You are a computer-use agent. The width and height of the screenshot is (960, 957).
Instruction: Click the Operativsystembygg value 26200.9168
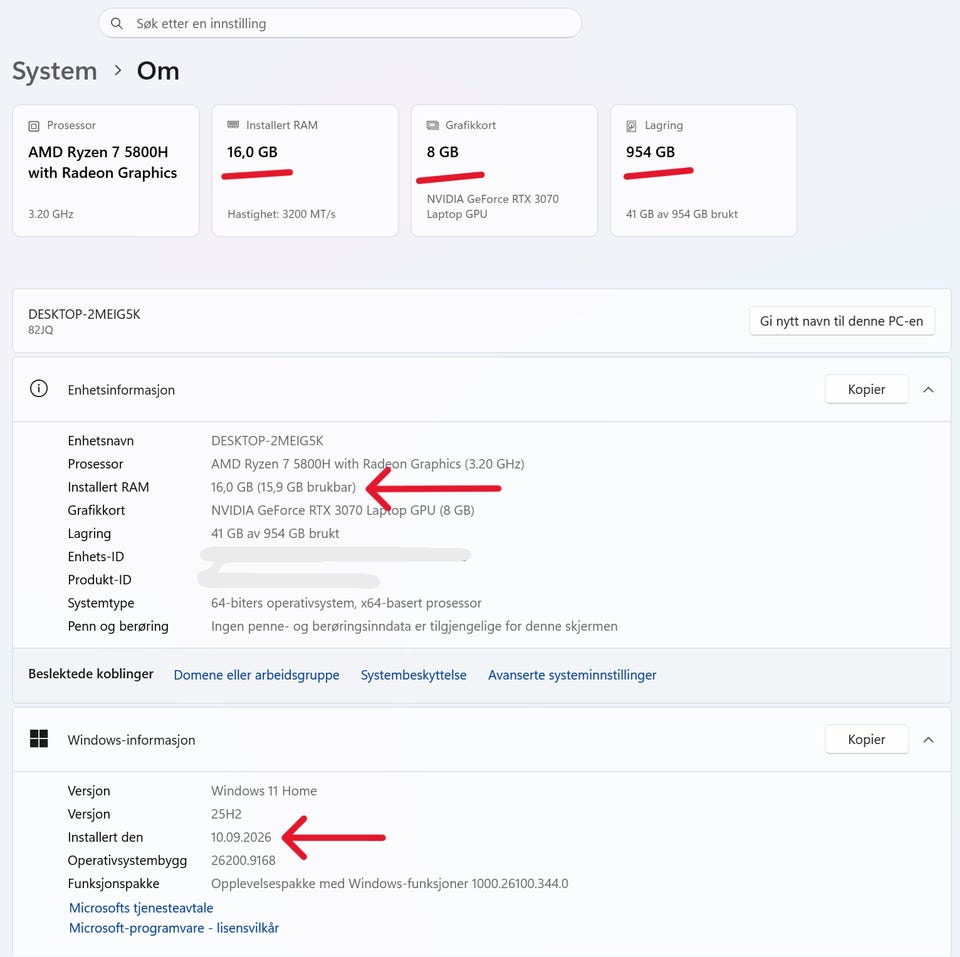(243, 861)
